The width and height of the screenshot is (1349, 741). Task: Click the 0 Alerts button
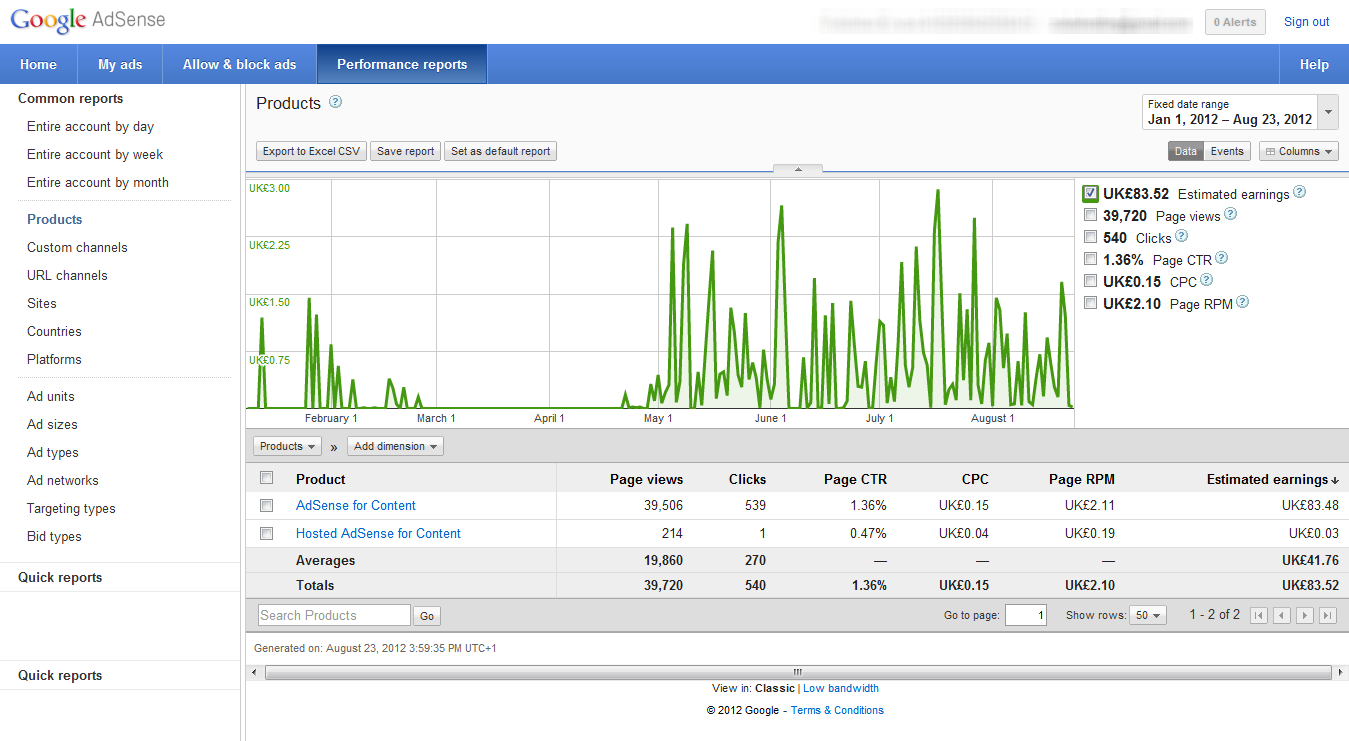pos(1235,22)
